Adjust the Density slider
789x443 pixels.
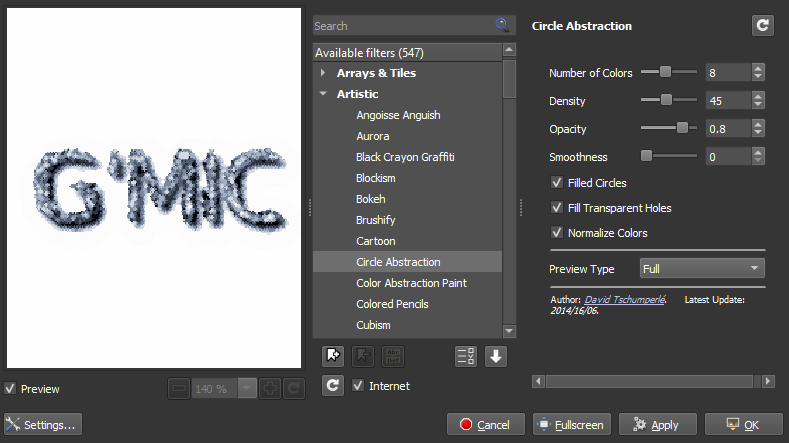click(x=668, y=100)
